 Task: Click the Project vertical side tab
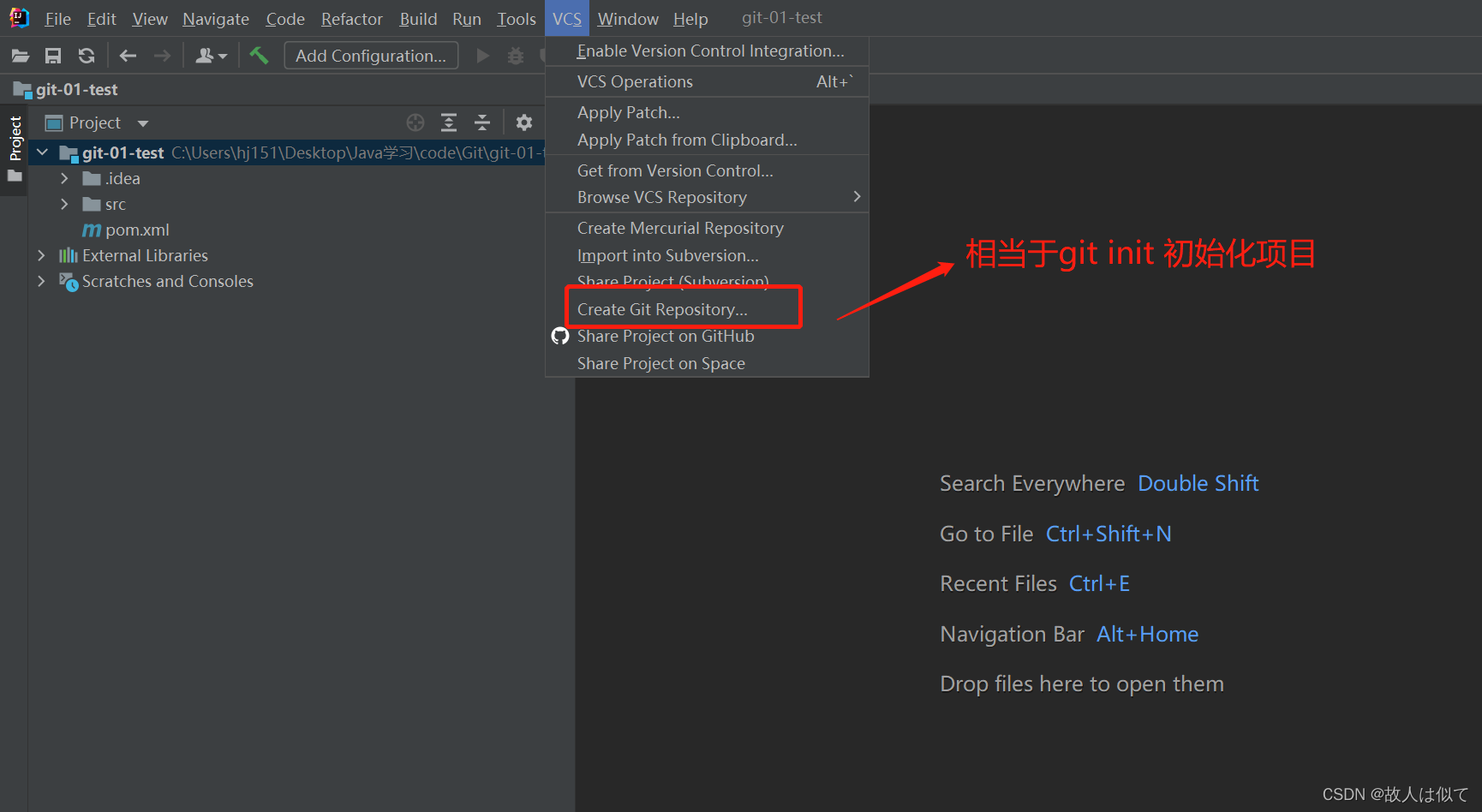(x=15, y=138)
